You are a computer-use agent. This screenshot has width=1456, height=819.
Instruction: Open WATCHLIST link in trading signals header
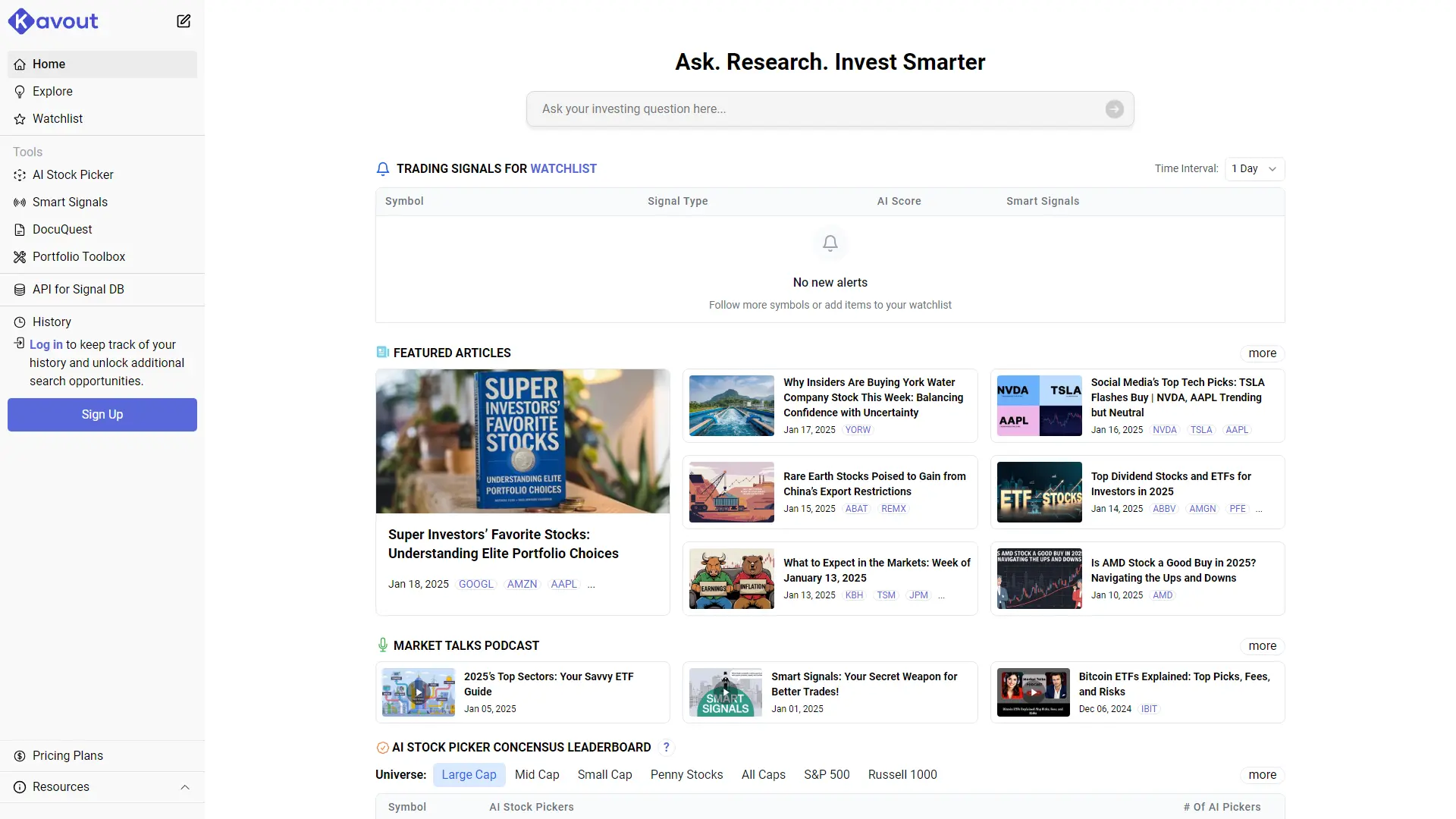pos(563,169)
